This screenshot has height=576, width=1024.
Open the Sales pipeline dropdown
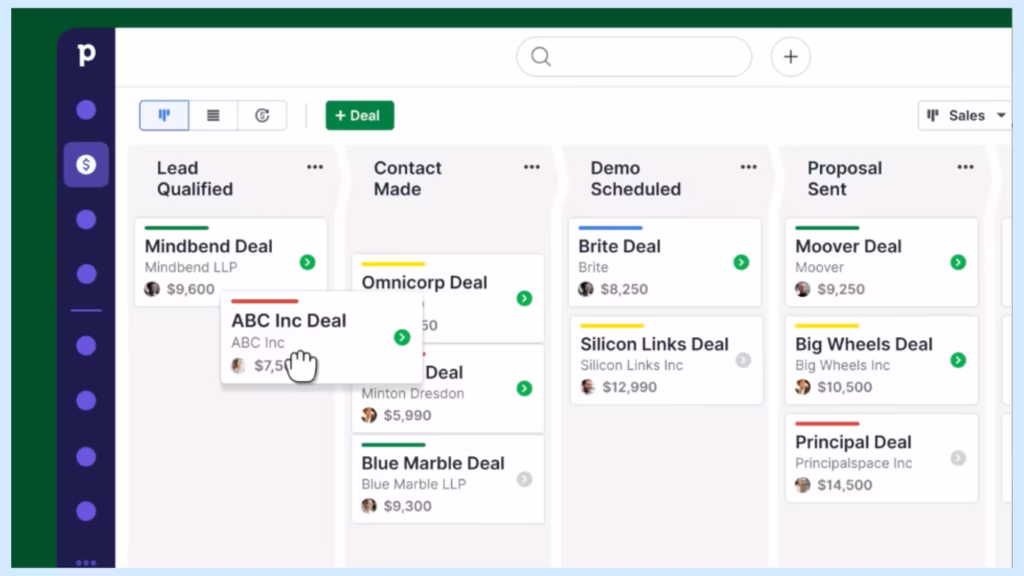click(965, 115)
